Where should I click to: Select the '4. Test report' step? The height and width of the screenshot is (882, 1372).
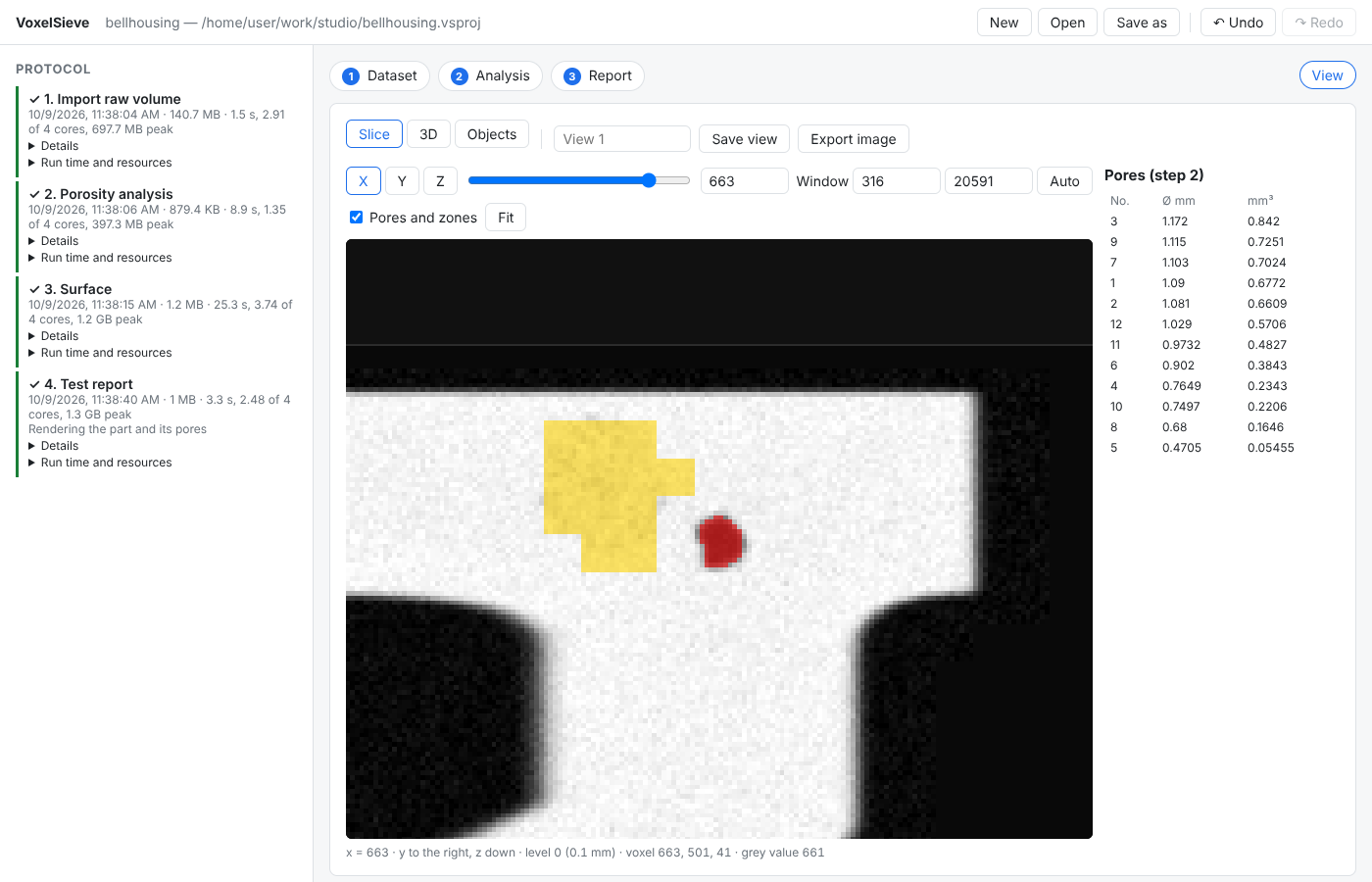point(88,384)
